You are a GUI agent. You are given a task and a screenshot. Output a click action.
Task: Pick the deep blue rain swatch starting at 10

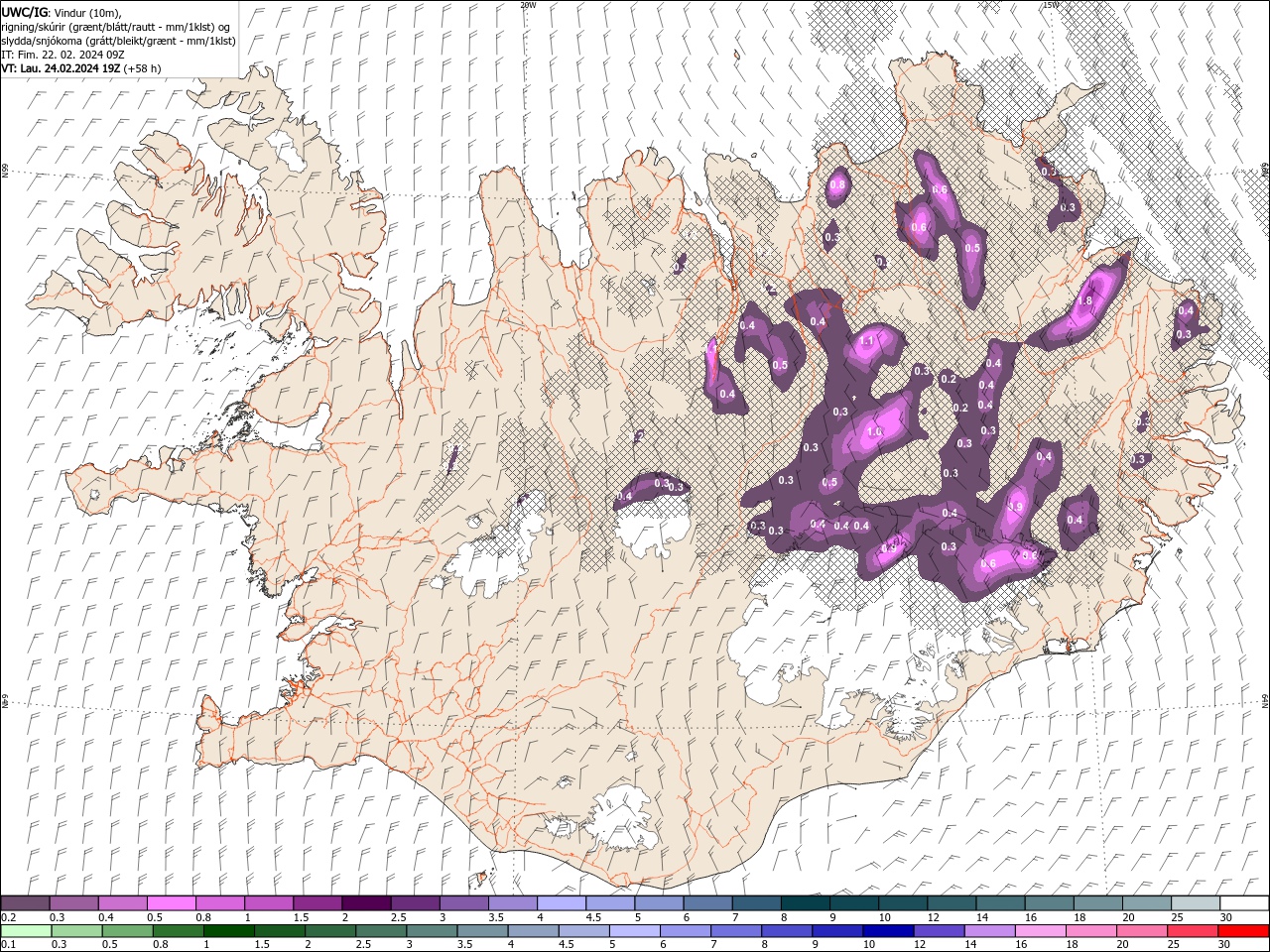coord(887,931)
